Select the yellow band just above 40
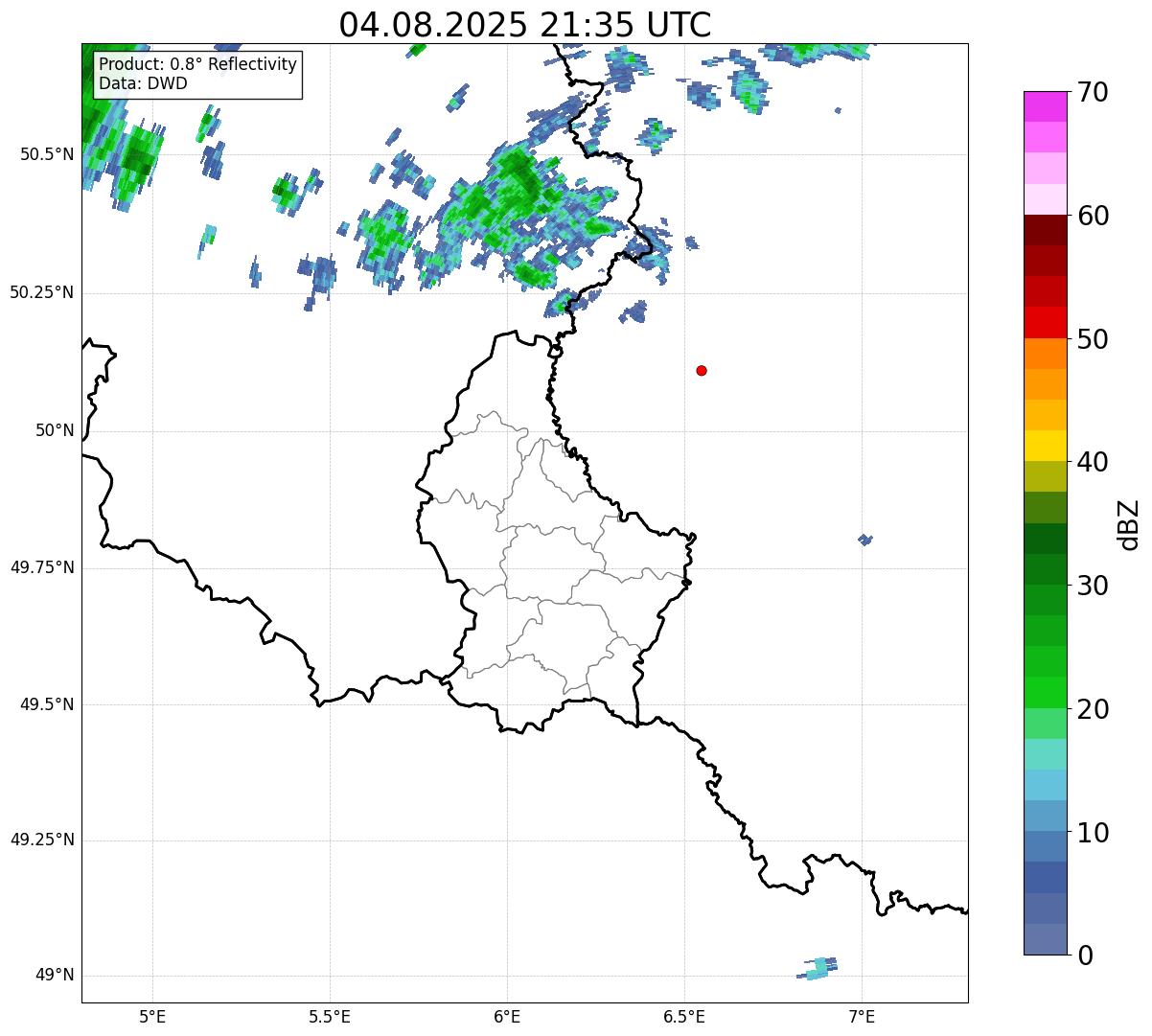1152x1036 pixels. pos(1046,446)
